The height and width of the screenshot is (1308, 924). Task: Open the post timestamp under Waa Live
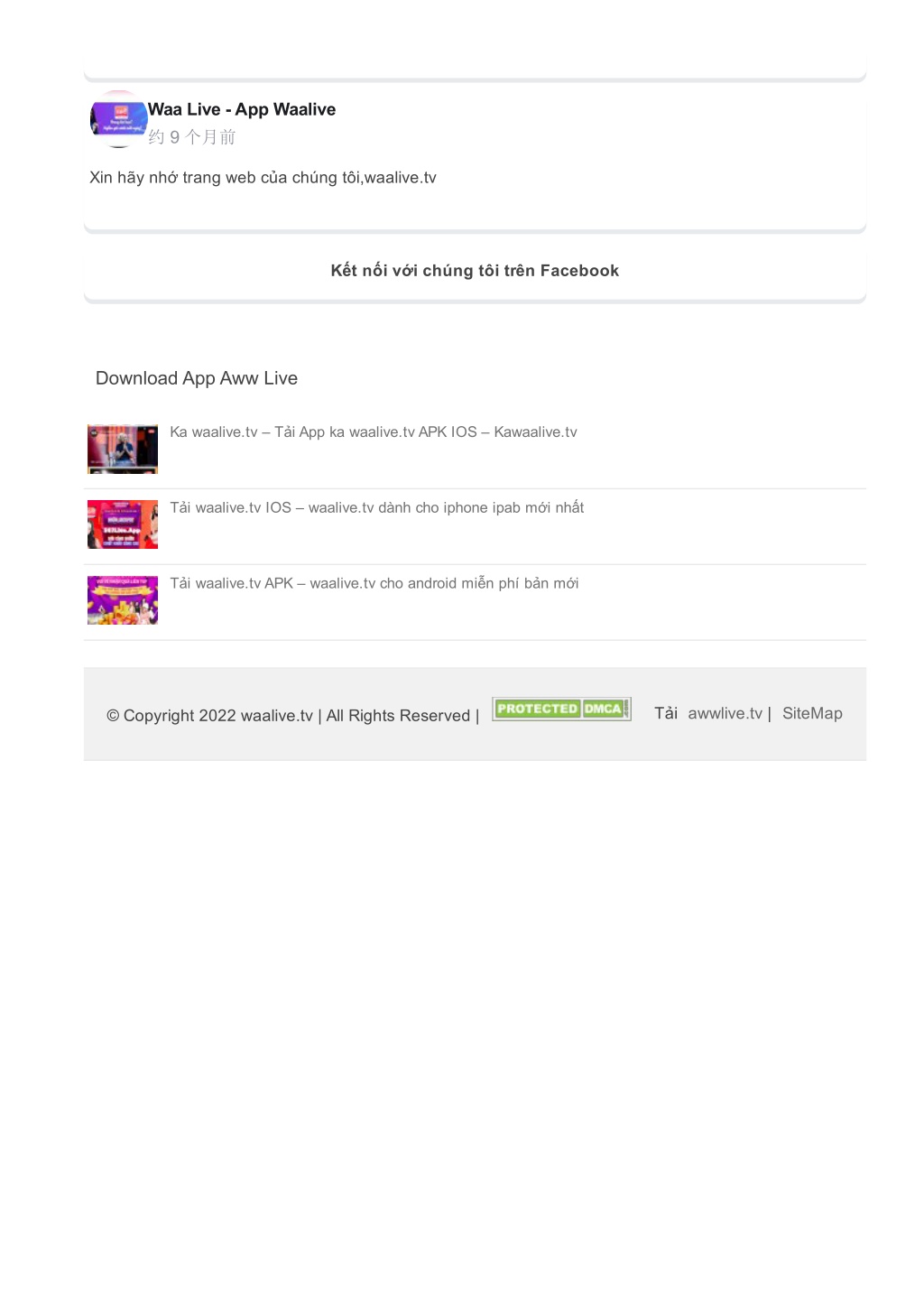(x=192, y=137)
